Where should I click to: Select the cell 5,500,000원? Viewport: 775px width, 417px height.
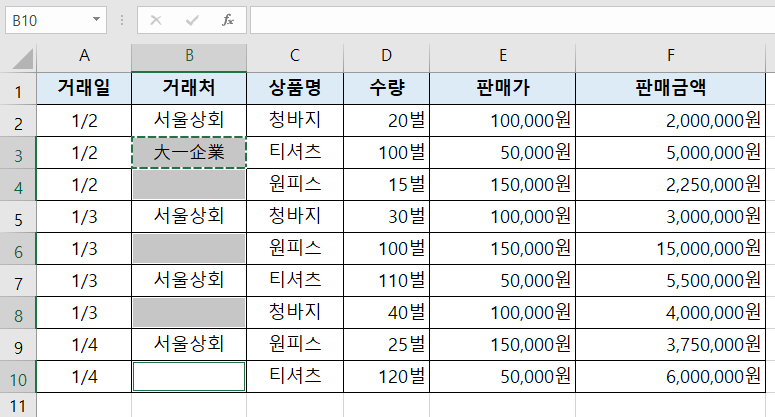[671, 281]
